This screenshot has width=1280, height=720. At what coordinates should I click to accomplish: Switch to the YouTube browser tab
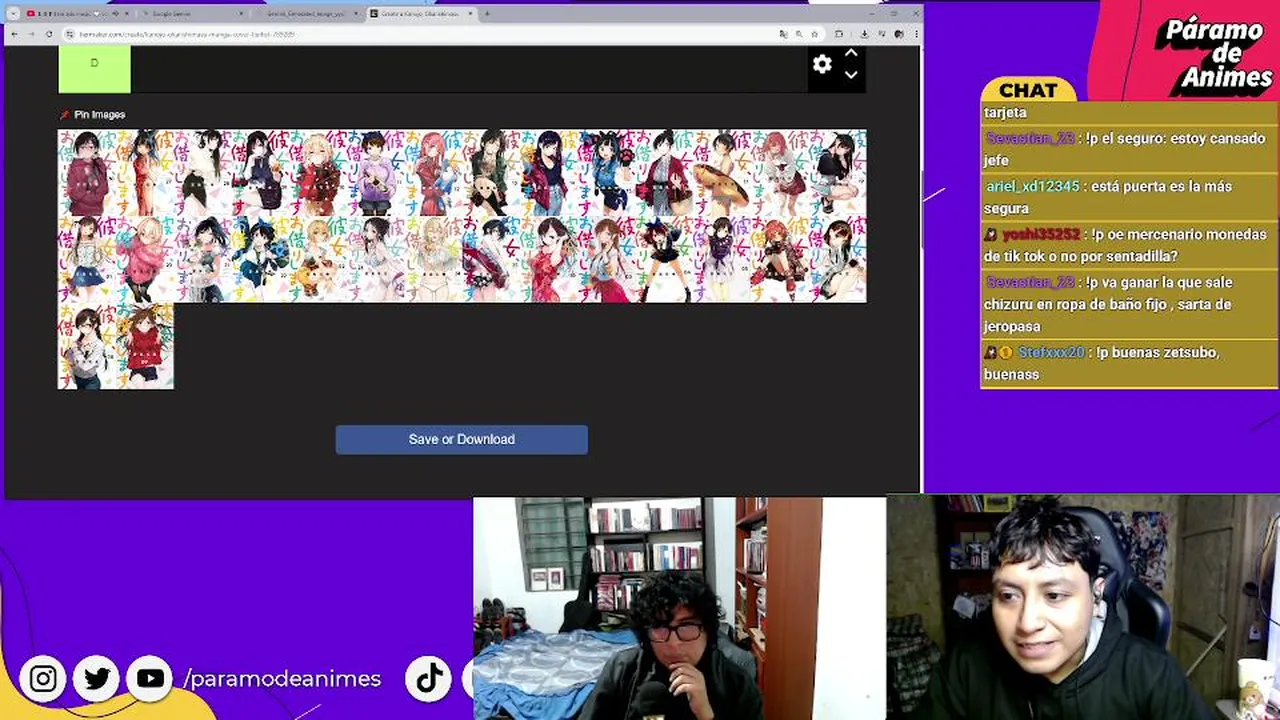click(75, 14)
